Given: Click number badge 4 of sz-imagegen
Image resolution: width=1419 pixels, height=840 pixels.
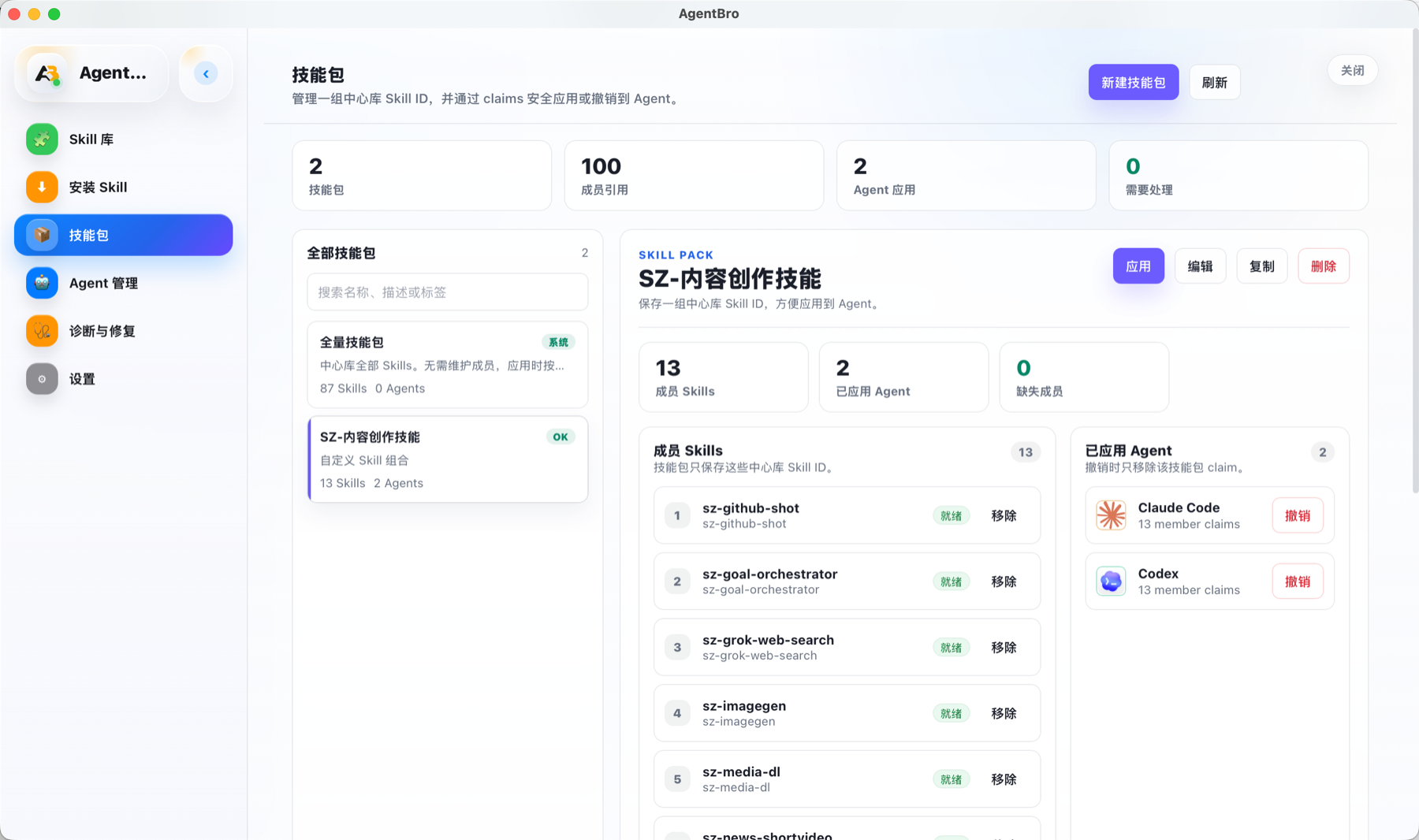Looking at the screenshot, I should pos(677,713).
